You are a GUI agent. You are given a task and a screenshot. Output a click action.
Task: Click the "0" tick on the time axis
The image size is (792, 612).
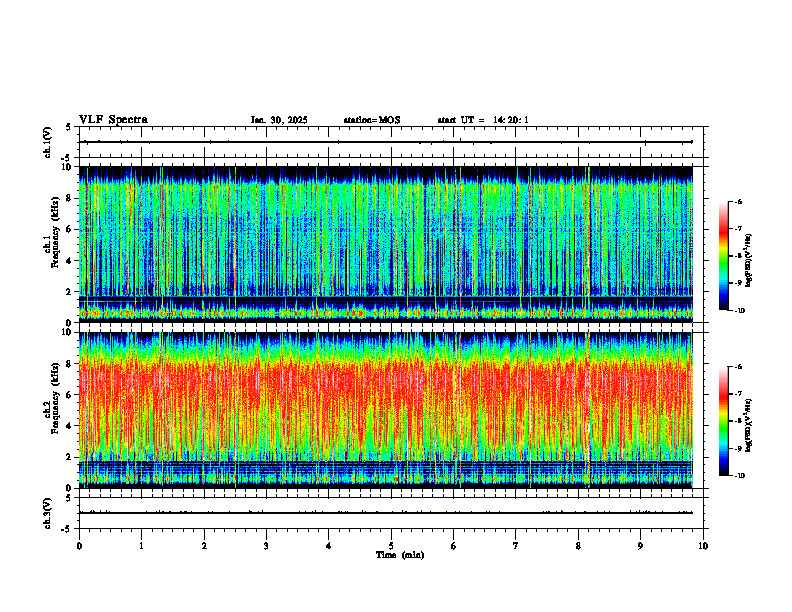[x=79, y=546]
